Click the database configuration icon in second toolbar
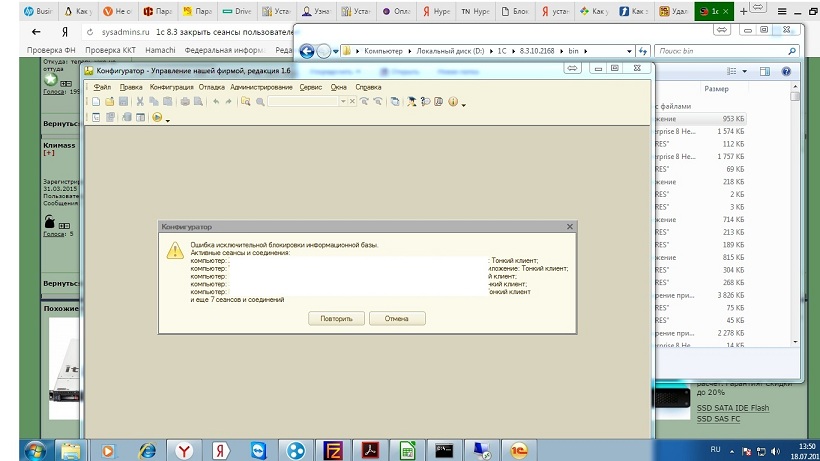The width and height of the screenshot is (820, 461). click(127, 117)
